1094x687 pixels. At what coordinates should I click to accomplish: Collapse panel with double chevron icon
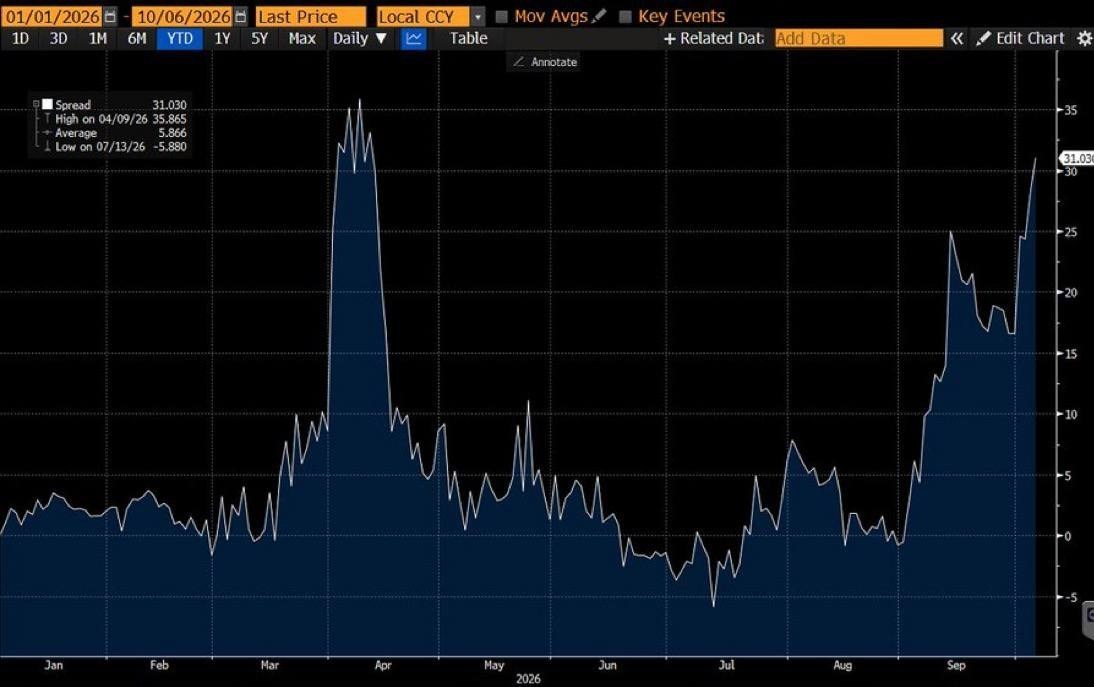[957, 38]
